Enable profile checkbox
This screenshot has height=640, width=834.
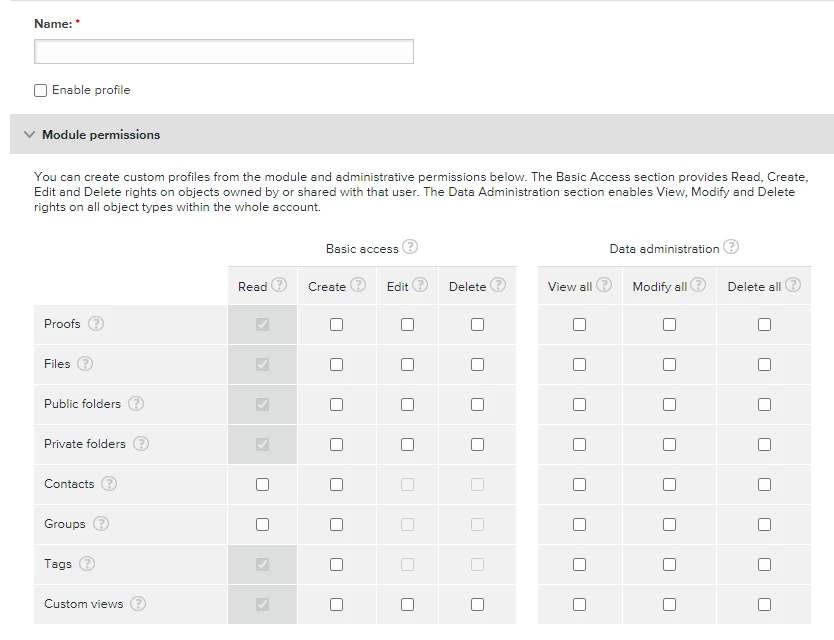pos(41,90)
